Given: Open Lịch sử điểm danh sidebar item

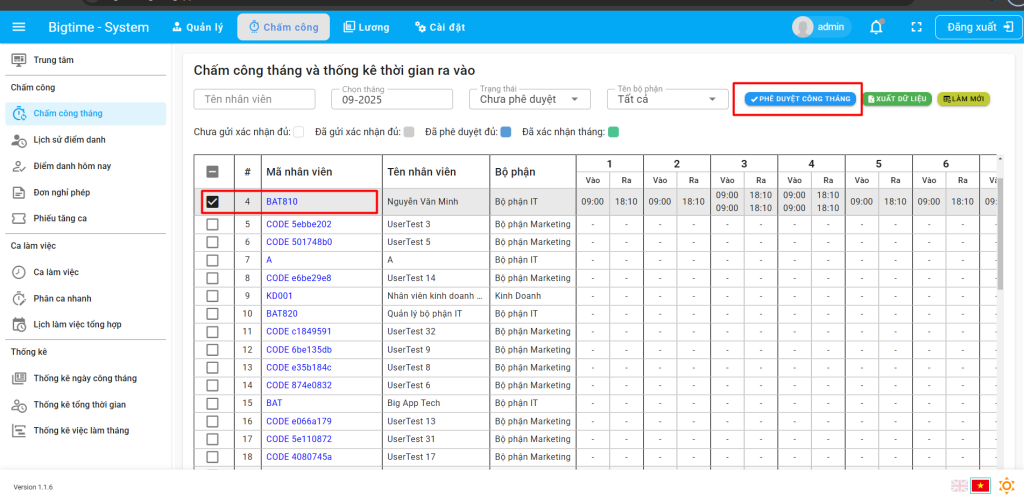Looking at the screenshot, I should coord(69,140).
